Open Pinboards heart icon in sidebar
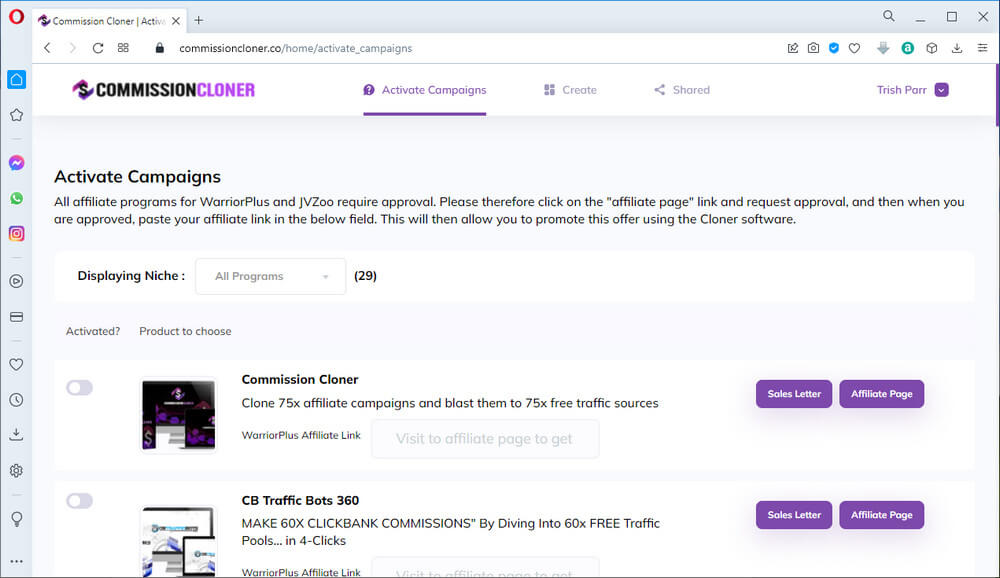The height and width of the screenshot is (578, 1000). click(17, 365)
